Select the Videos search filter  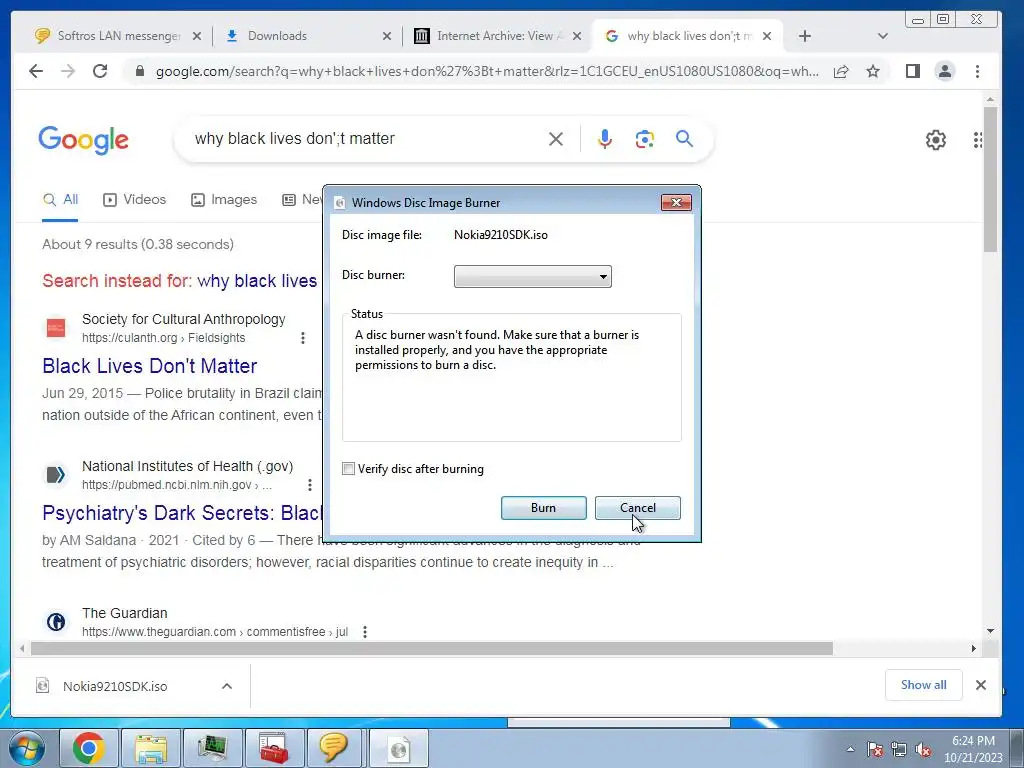pyautogui.click(x=135, y=200)
